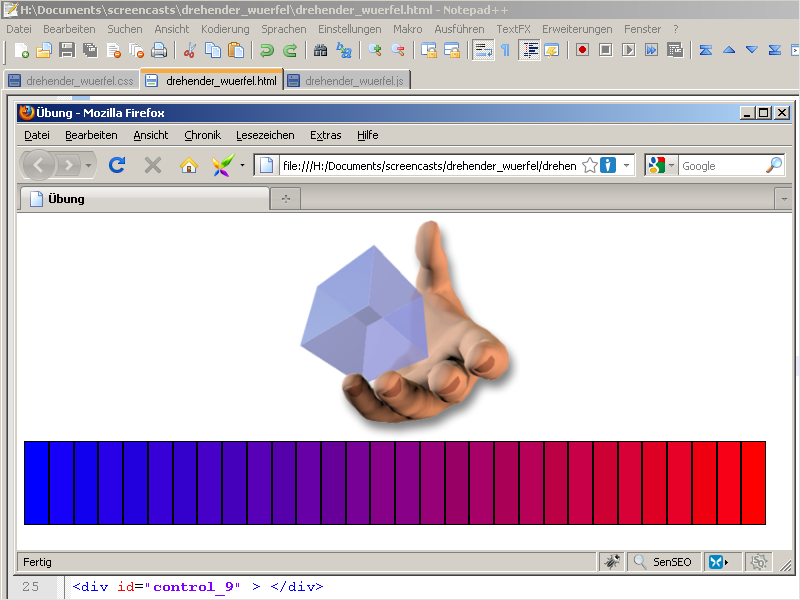Start macro recording in Notepad++ toolbar
800x600 pixels.
(582, 50)
